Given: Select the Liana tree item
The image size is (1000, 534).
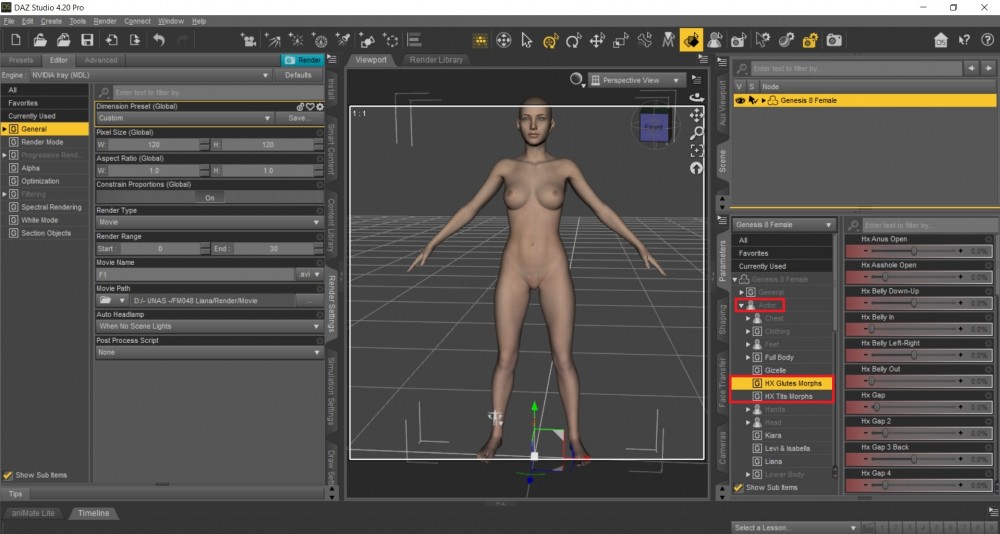Looking at the screenshot, I should pos(773,461).
